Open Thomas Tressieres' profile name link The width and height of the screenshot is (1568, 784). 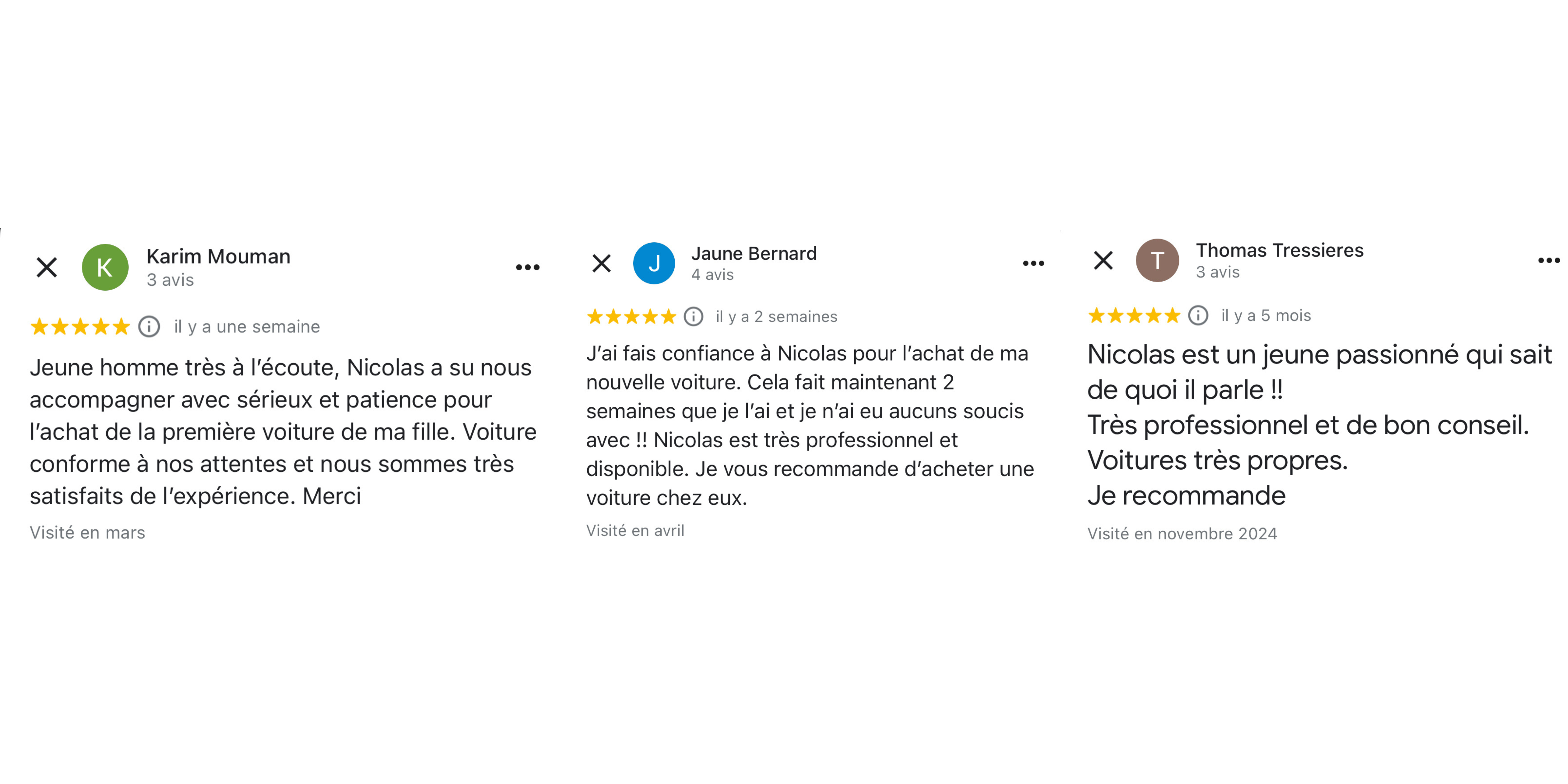(1279, 250)
